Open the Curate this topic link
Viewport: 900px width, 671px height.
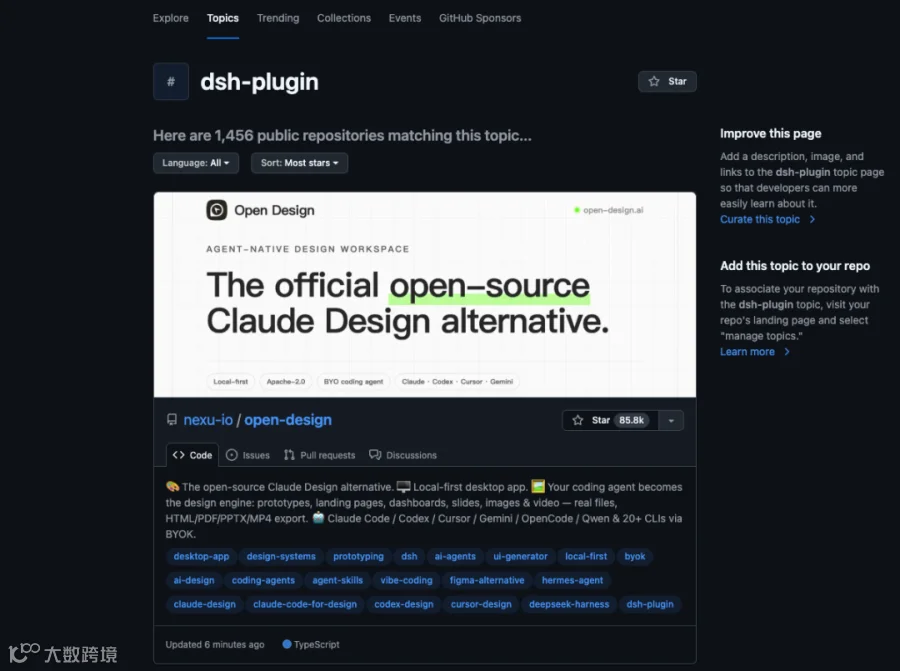click(x=760, y=219)
